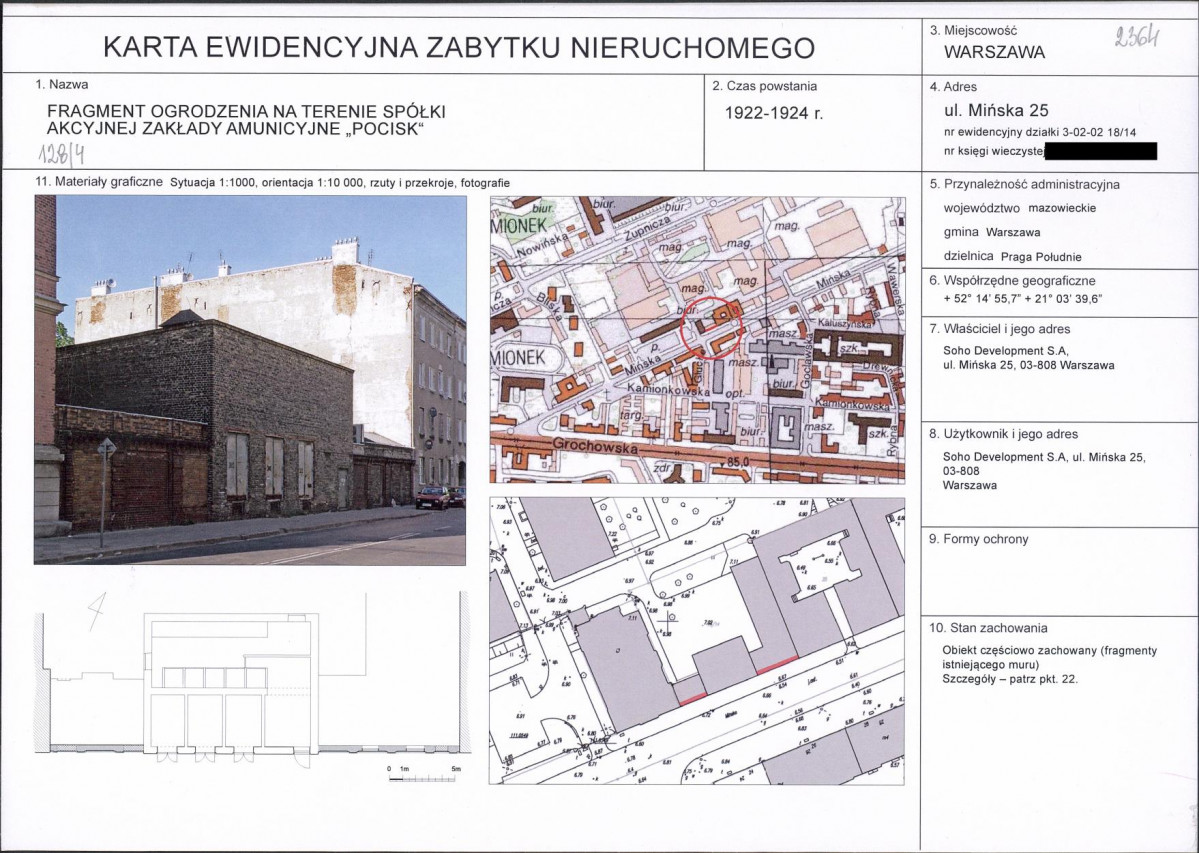This screenshot has height=853, width=1199.
Task: Click the label '9. Formy ochrony'
Action: click(x=979, y=539)
